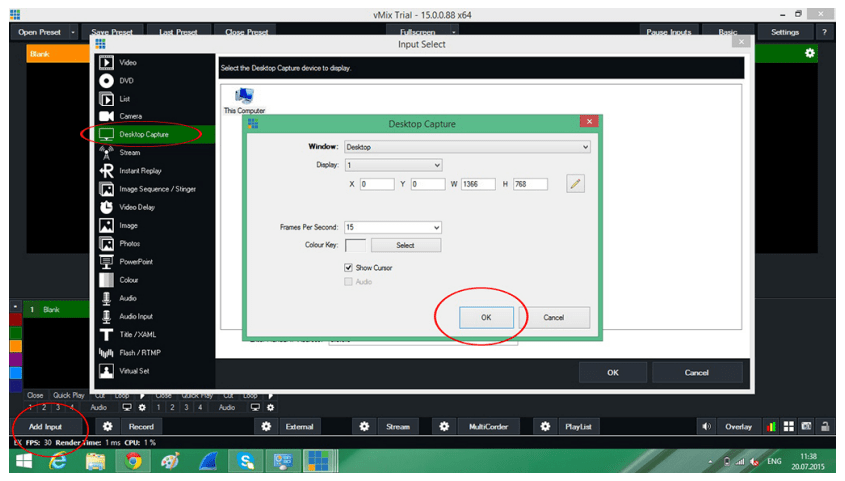The width and height of the screenshot is (845, 481).
Task: Open the preview window gear settings icon
Action: click(809, 53)
